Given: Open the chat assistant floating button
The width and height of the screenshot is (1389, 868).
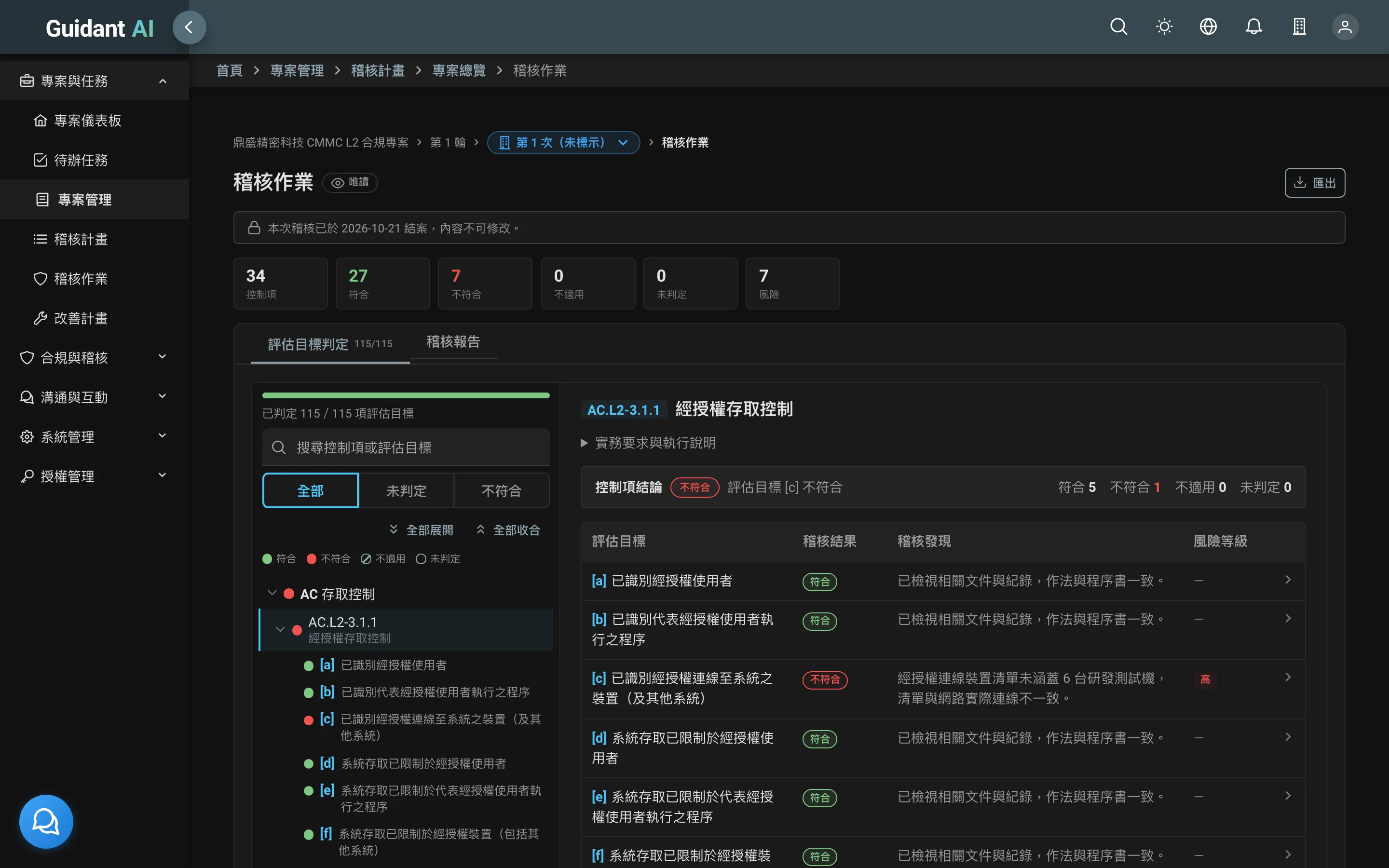Looking at the screenshot, I should (46, 822).
